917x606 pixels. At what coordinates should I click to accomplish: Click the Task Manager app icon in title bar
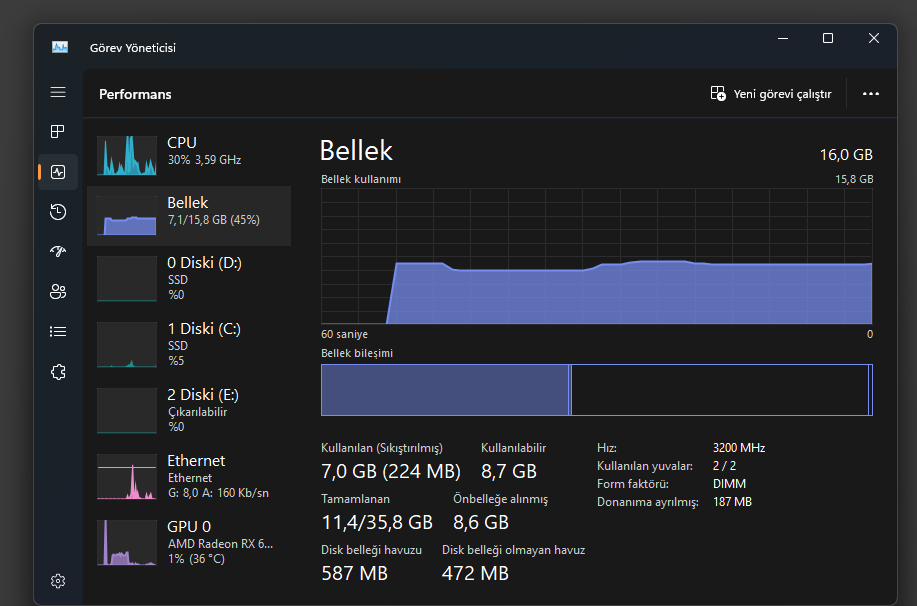tap(60, 47)
